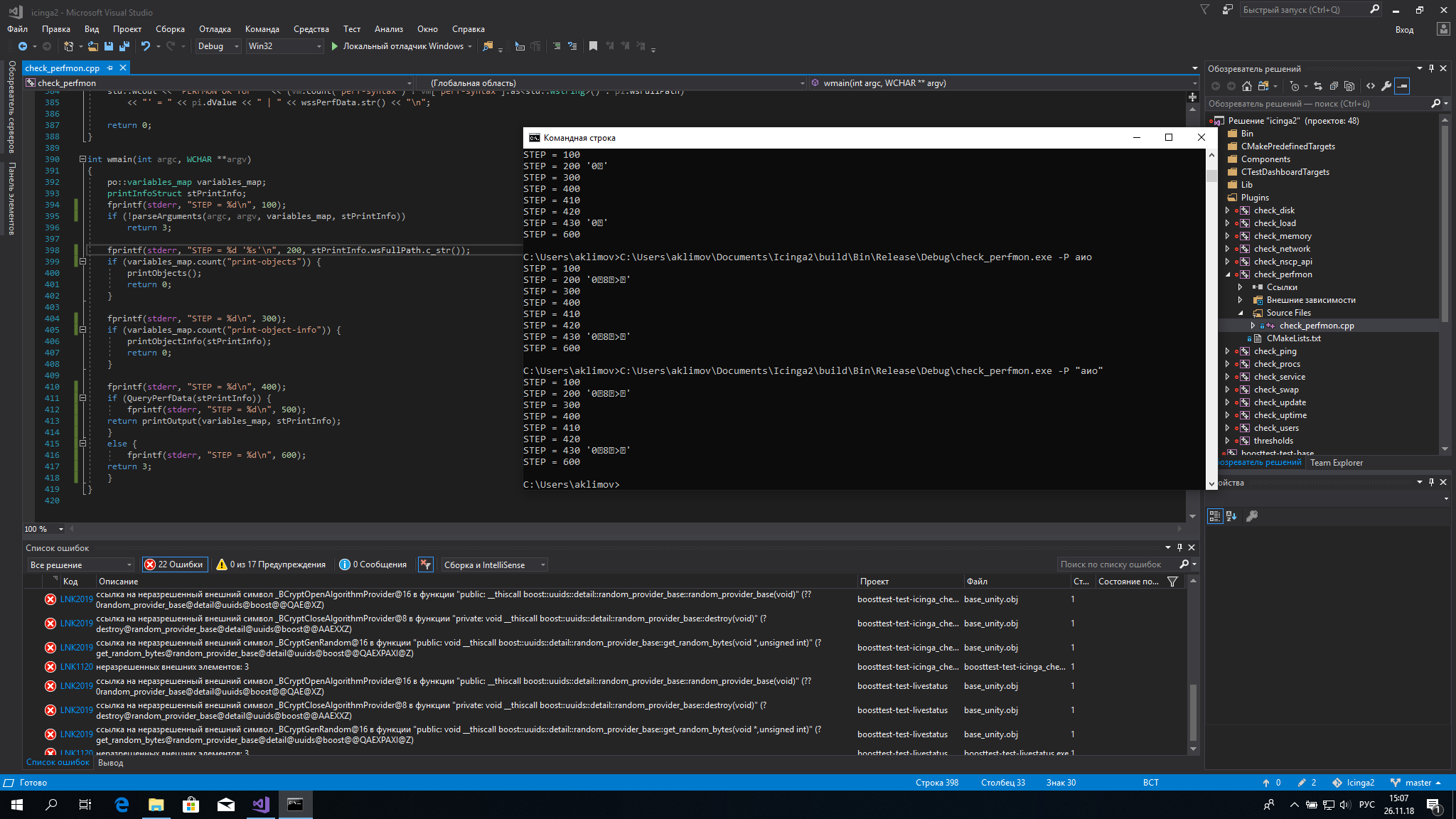The width and height of the screenshot is (1456, 819).
Task: Click the New Project toolbar icon
Action: [68, 46]
